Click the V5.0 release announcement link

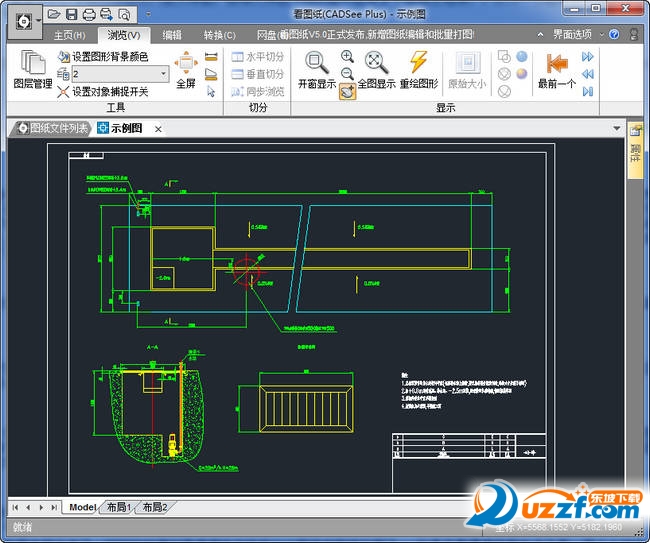click(378, 35)
